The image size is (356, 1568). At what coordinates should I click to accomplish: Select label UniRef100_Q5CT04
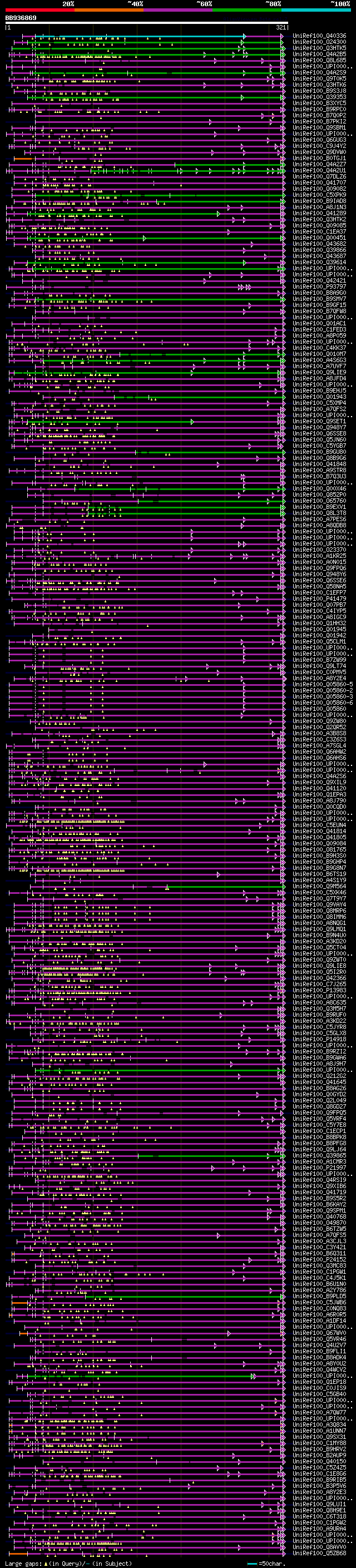click(x=319, y=947)
